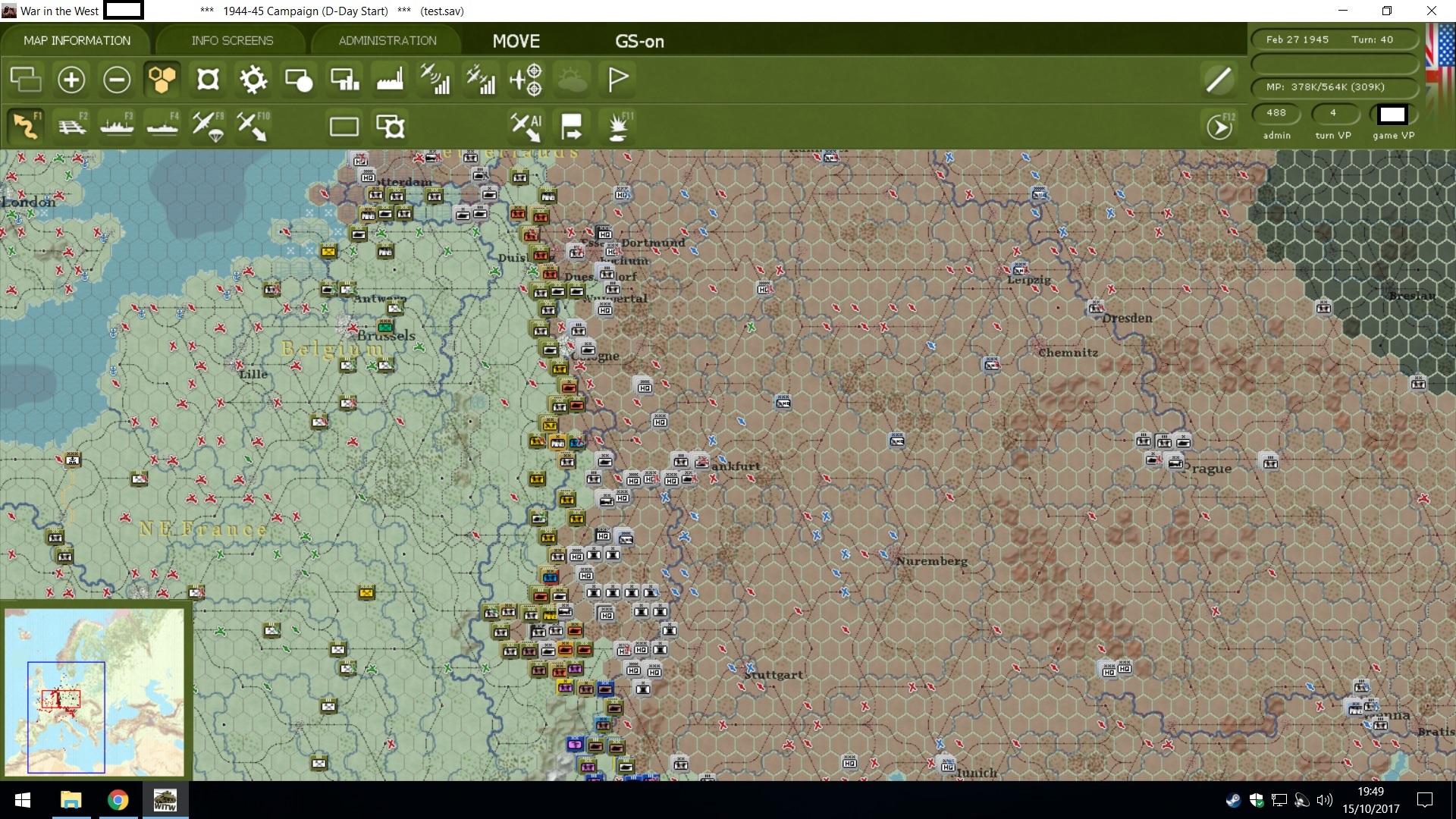Select Naval transport mode F3
The height and width of the screenshot is (819, 1456).
point(117,126)
